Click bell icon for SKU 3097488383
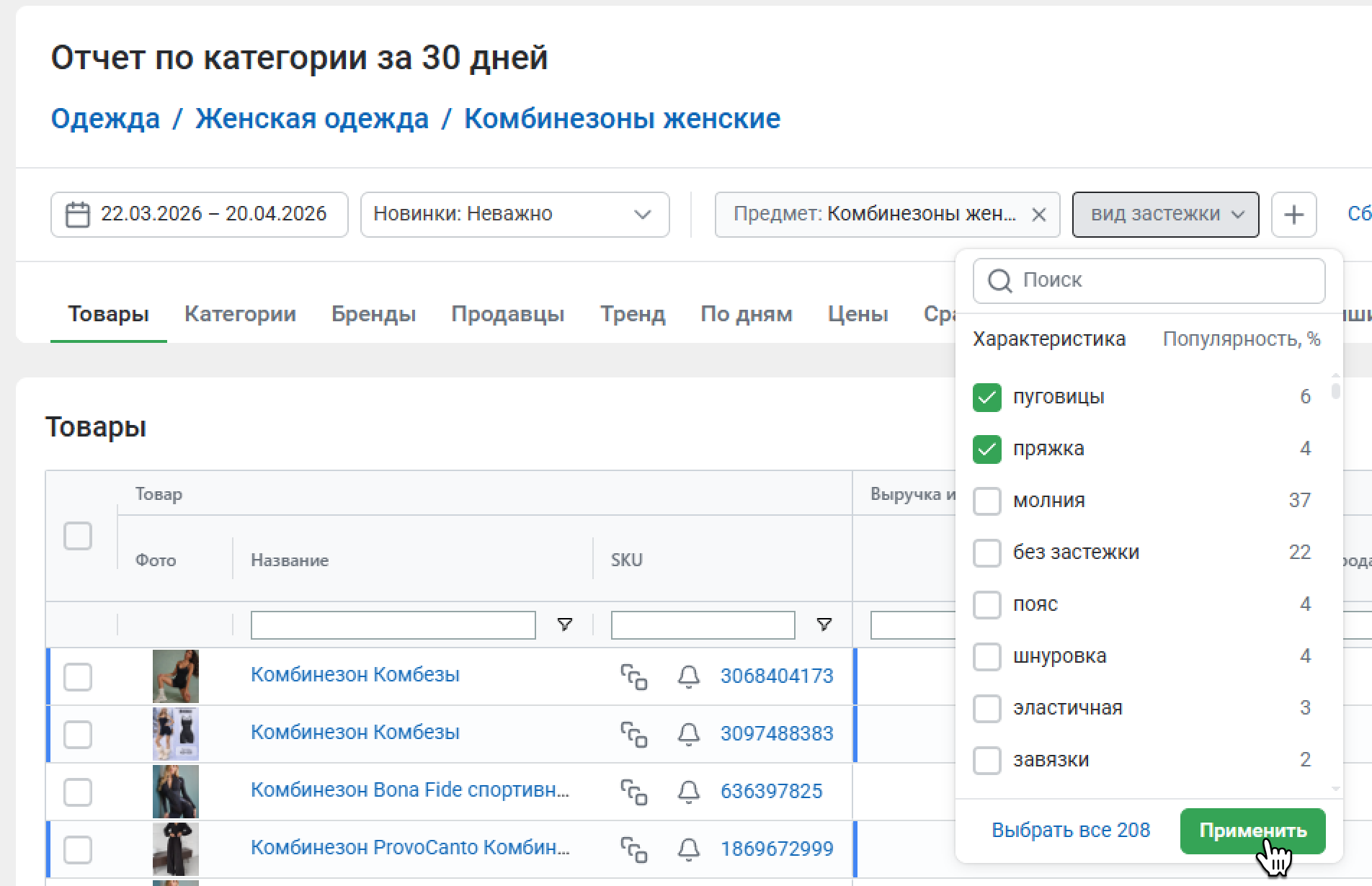The height and width of the screenshot is (886, 1372). [689, 734]
